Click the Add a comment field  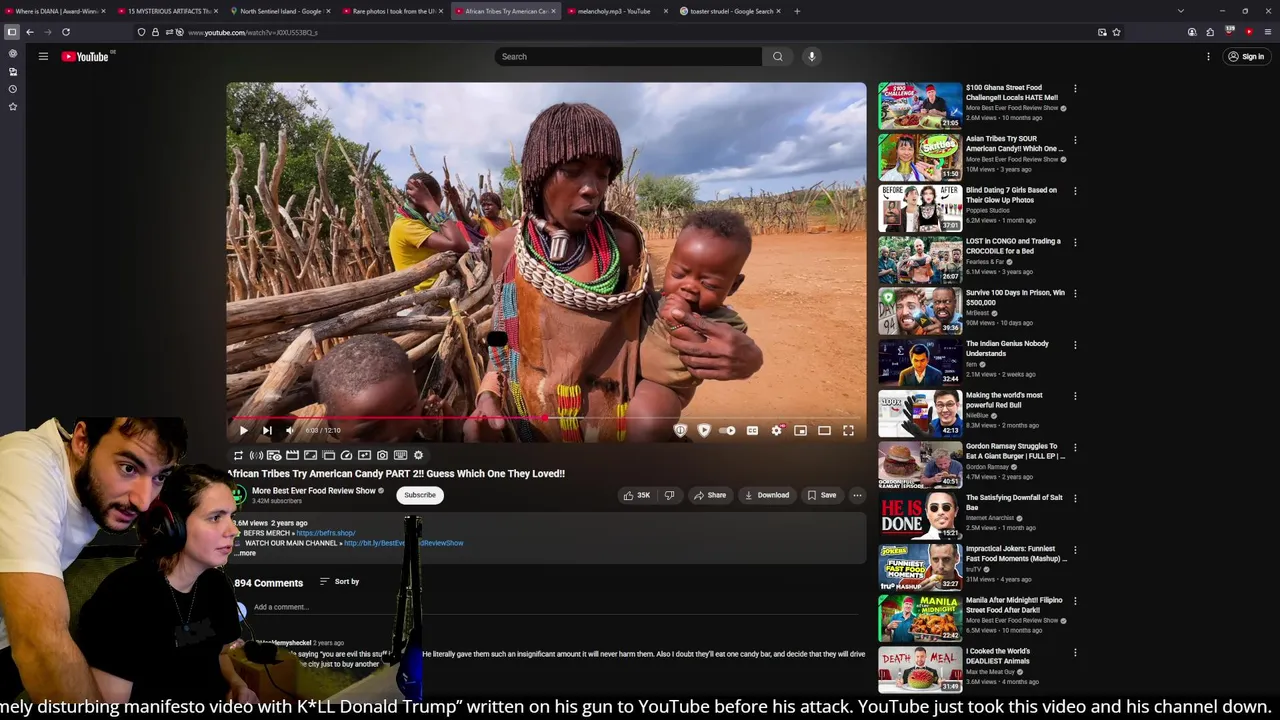(555, 607)
